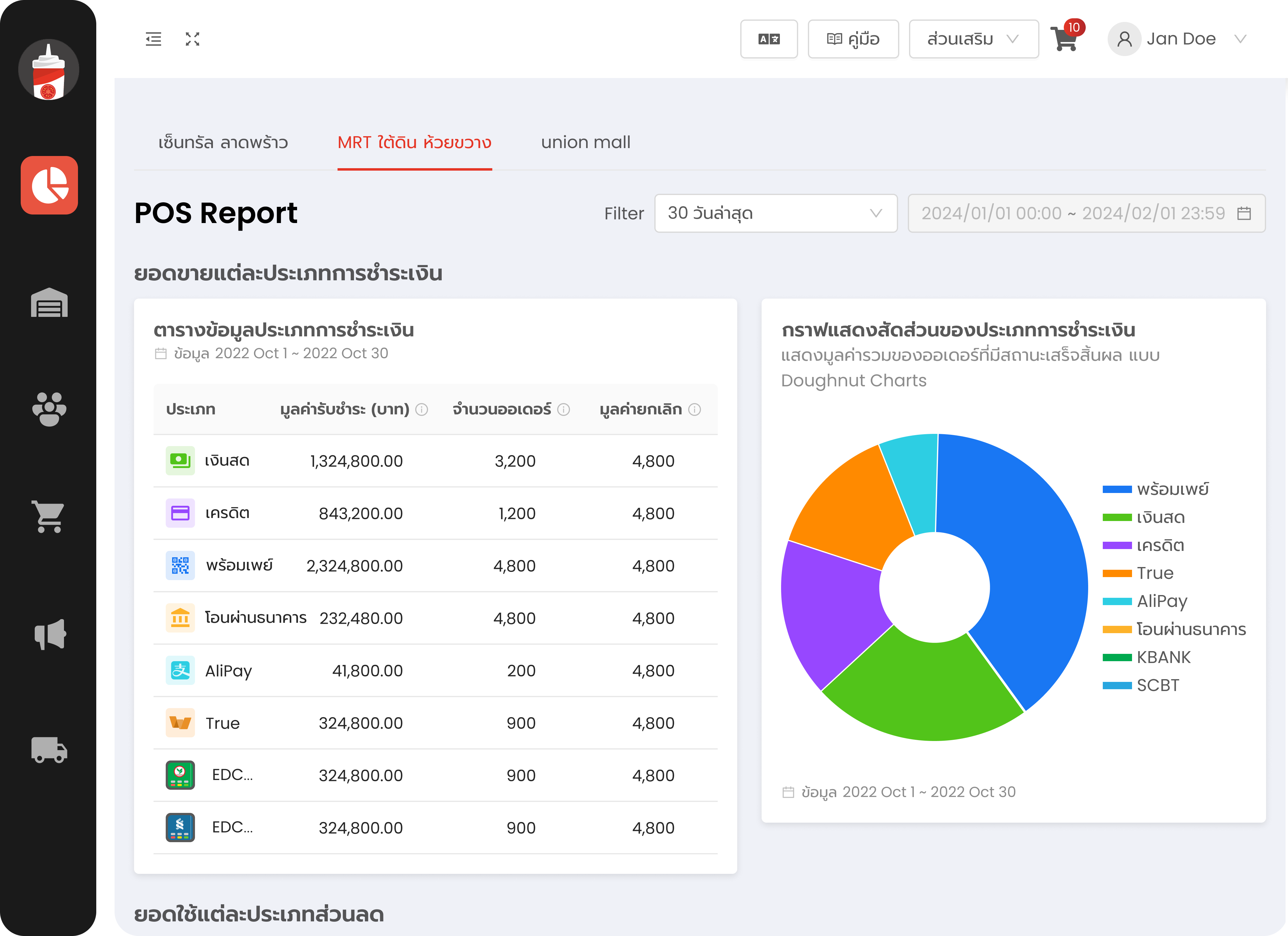Viewport: 1288px width, 936px height.
Task: Open the warehouse inventory sidebar icon
Action: pyautogui.click(x=49, y=302)
